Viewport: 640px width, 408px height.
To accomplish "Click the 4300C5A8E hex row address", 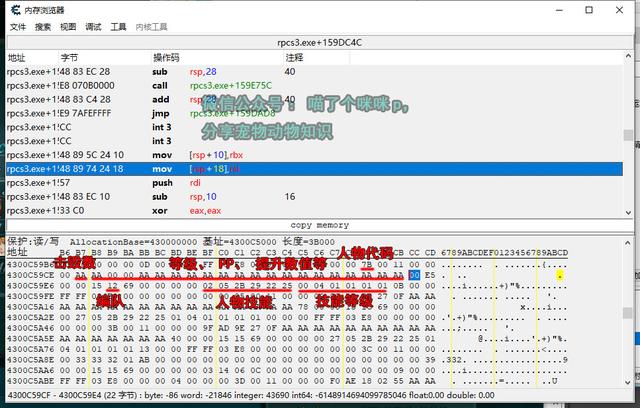I will pyautogui.click(x=30, y=360).
